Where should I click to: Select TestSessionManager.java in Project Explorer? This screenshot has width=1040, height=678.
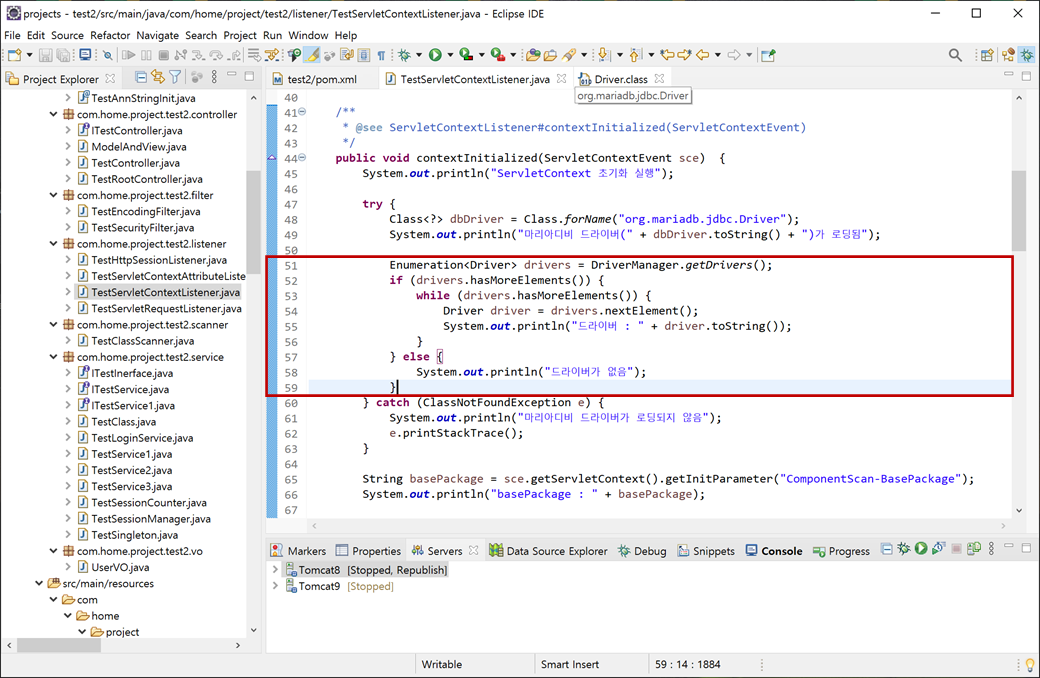click(151, 519)
